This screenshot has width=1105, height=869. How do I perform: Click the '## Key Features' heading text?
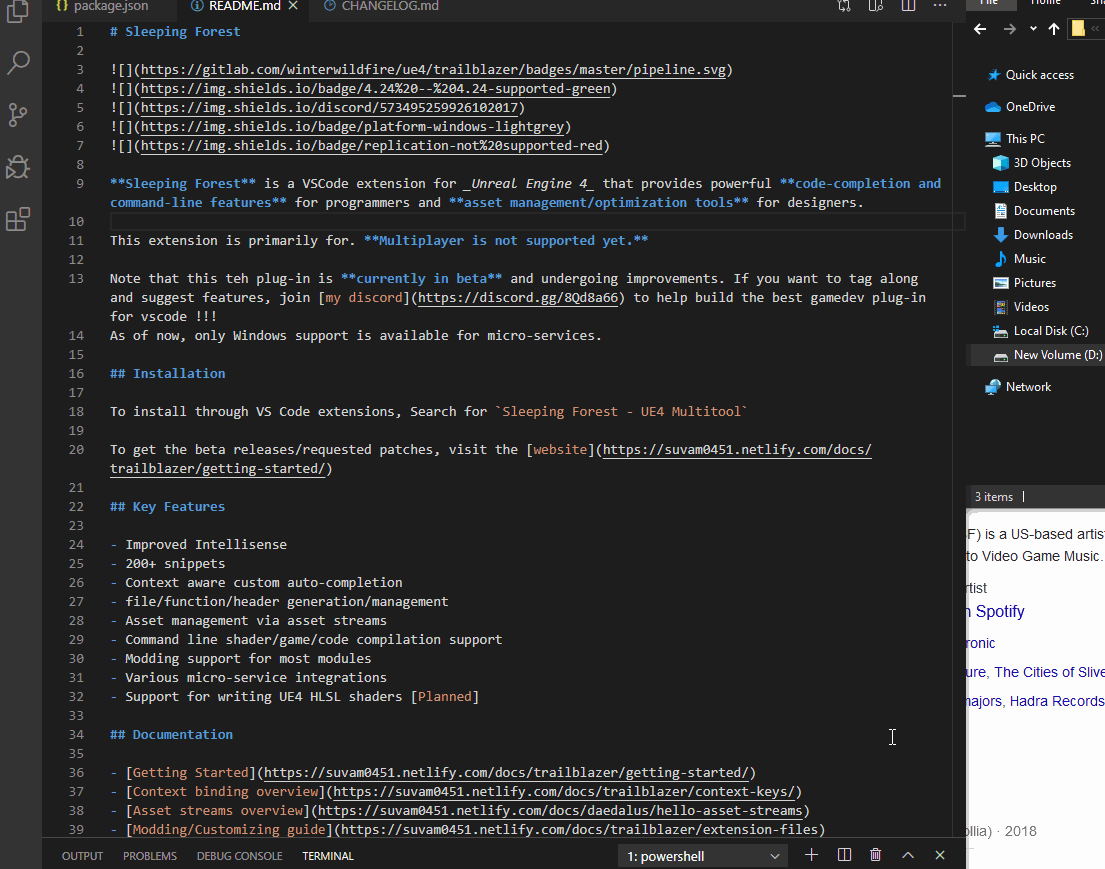point(168,507)
